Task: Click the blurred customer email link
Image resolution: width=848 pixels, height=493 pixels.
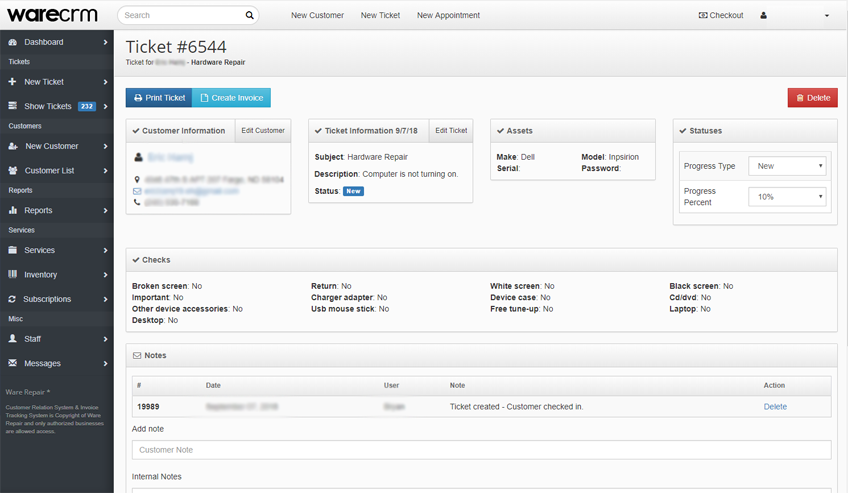Action: (191, 191)
